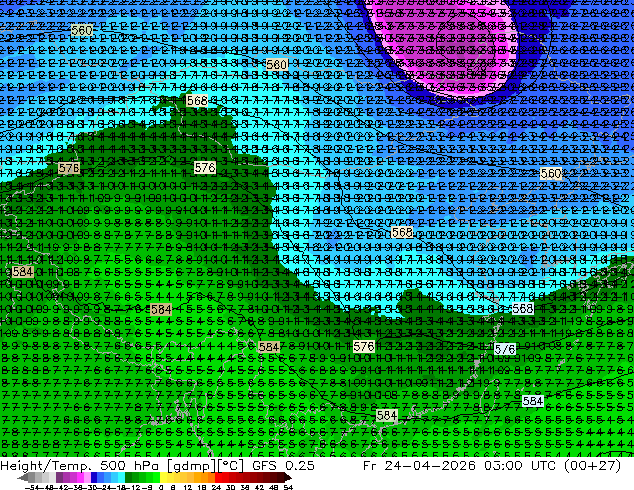Click the date '24-04-2026' text
This screenshot has width=634, height=490.
tap(430, 466)
